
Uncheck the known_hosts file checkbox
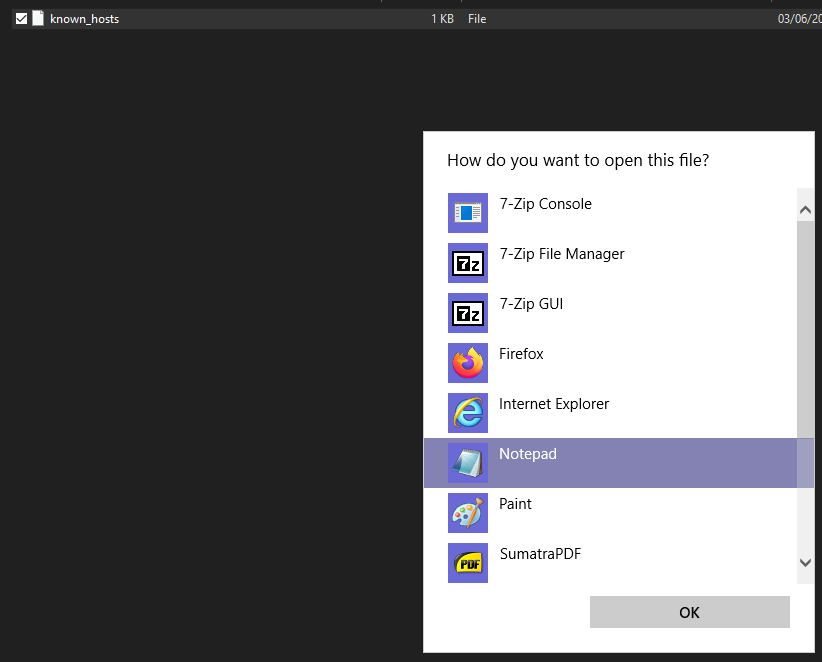21,18
